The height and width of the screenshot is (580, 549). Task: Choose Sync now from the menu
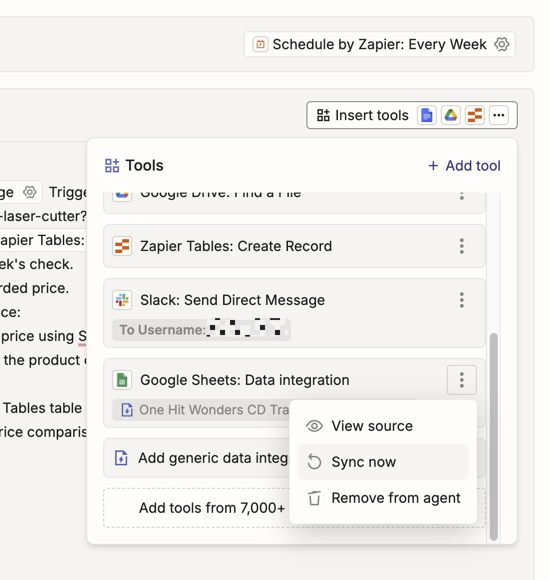[383, 462]
